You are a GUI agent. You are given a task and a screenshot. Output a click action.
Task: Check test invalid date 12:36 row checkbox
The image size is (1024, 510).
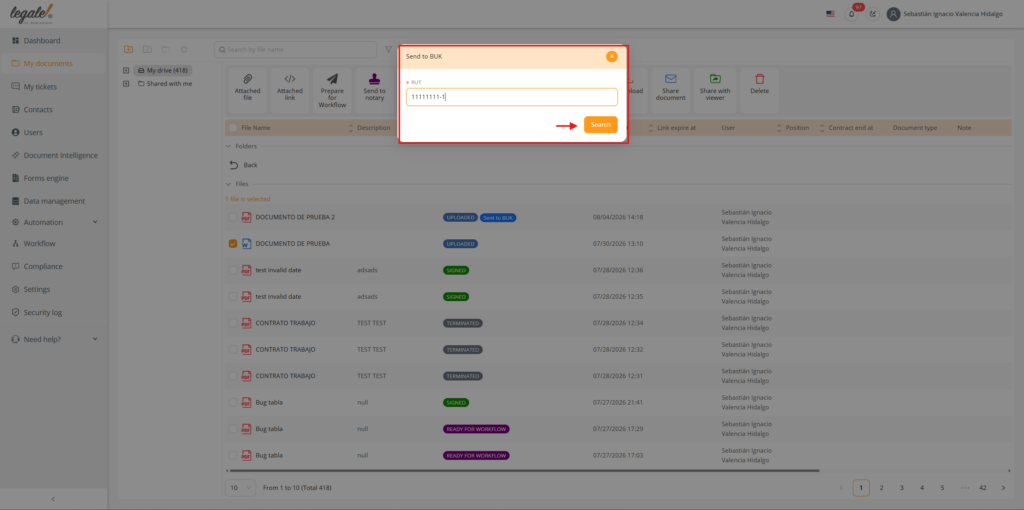[233, 270]
